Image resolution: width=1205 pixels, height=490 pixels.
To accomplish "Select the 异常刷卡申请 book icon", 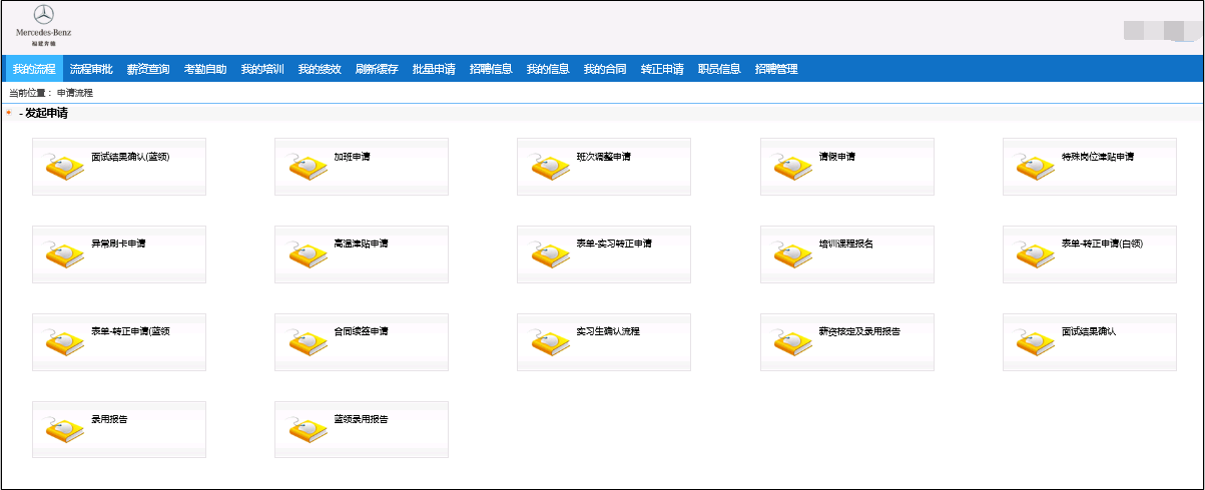I will (x=65, y=255).
